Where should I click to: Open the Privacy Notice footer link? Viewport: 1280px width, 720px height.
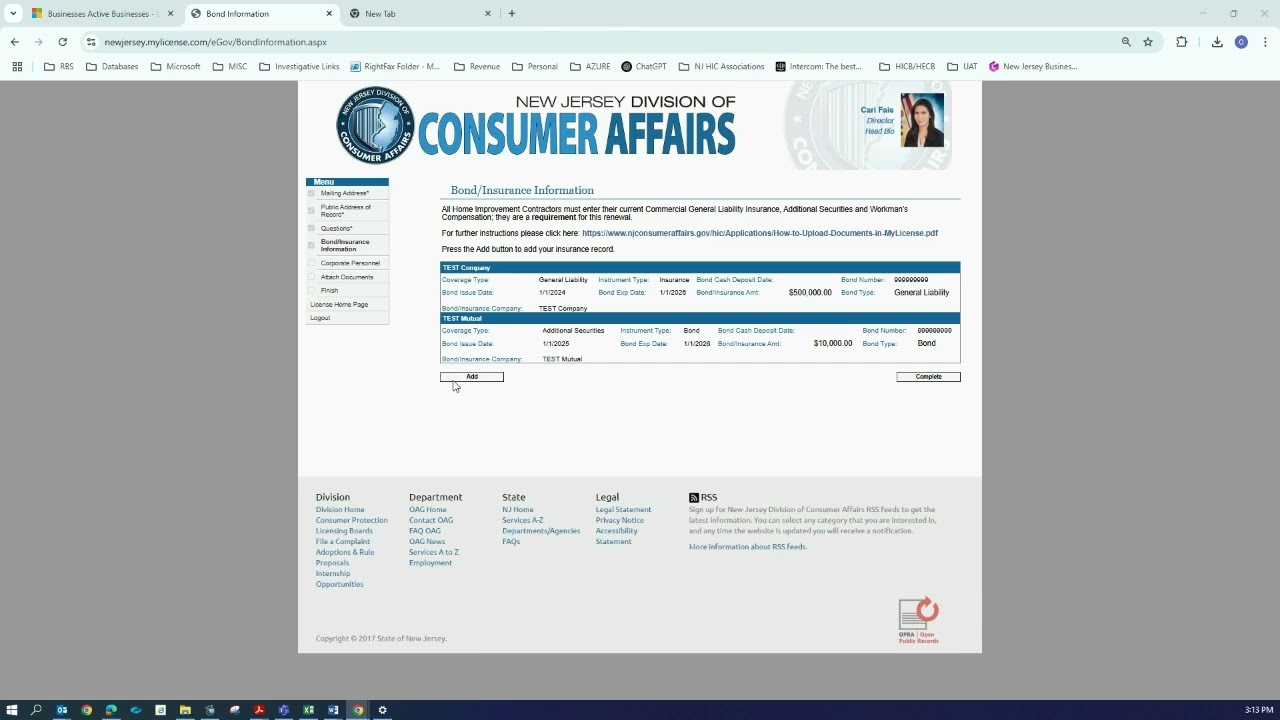pos(620,520)
